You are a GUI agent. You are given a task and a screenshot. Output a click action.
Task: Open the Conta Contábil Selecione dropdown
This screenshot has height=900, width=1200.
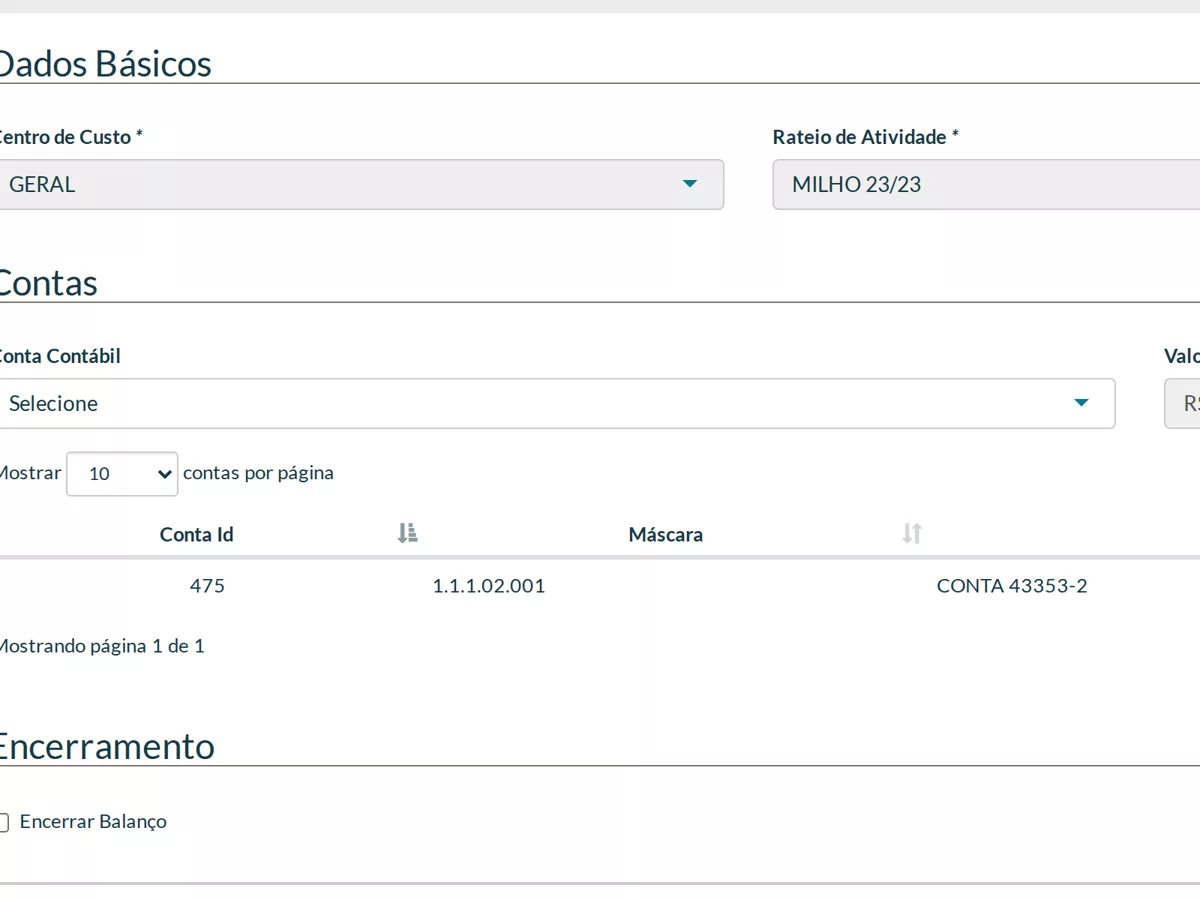556,403
